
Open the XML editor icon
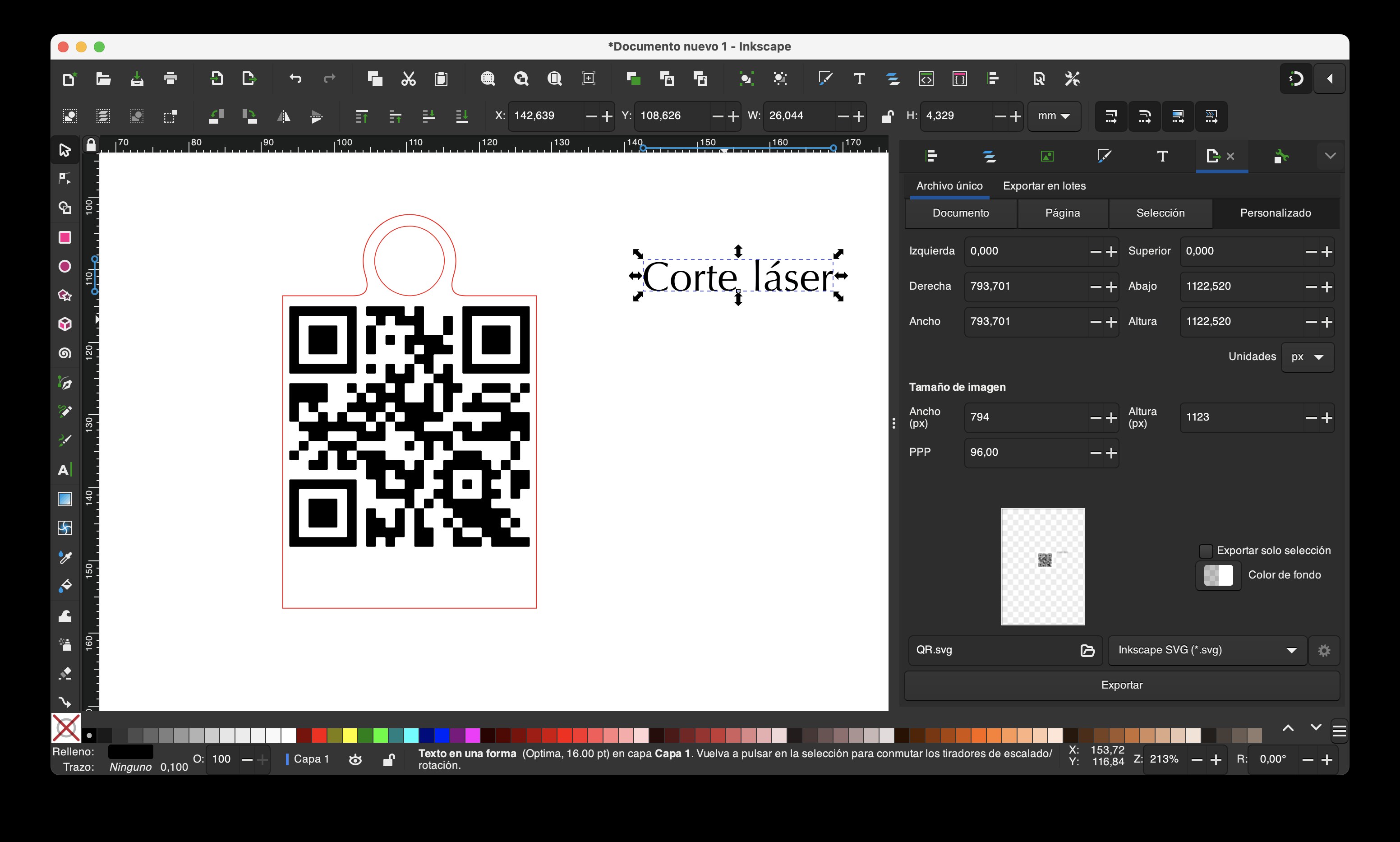click(x=926, y=79)
